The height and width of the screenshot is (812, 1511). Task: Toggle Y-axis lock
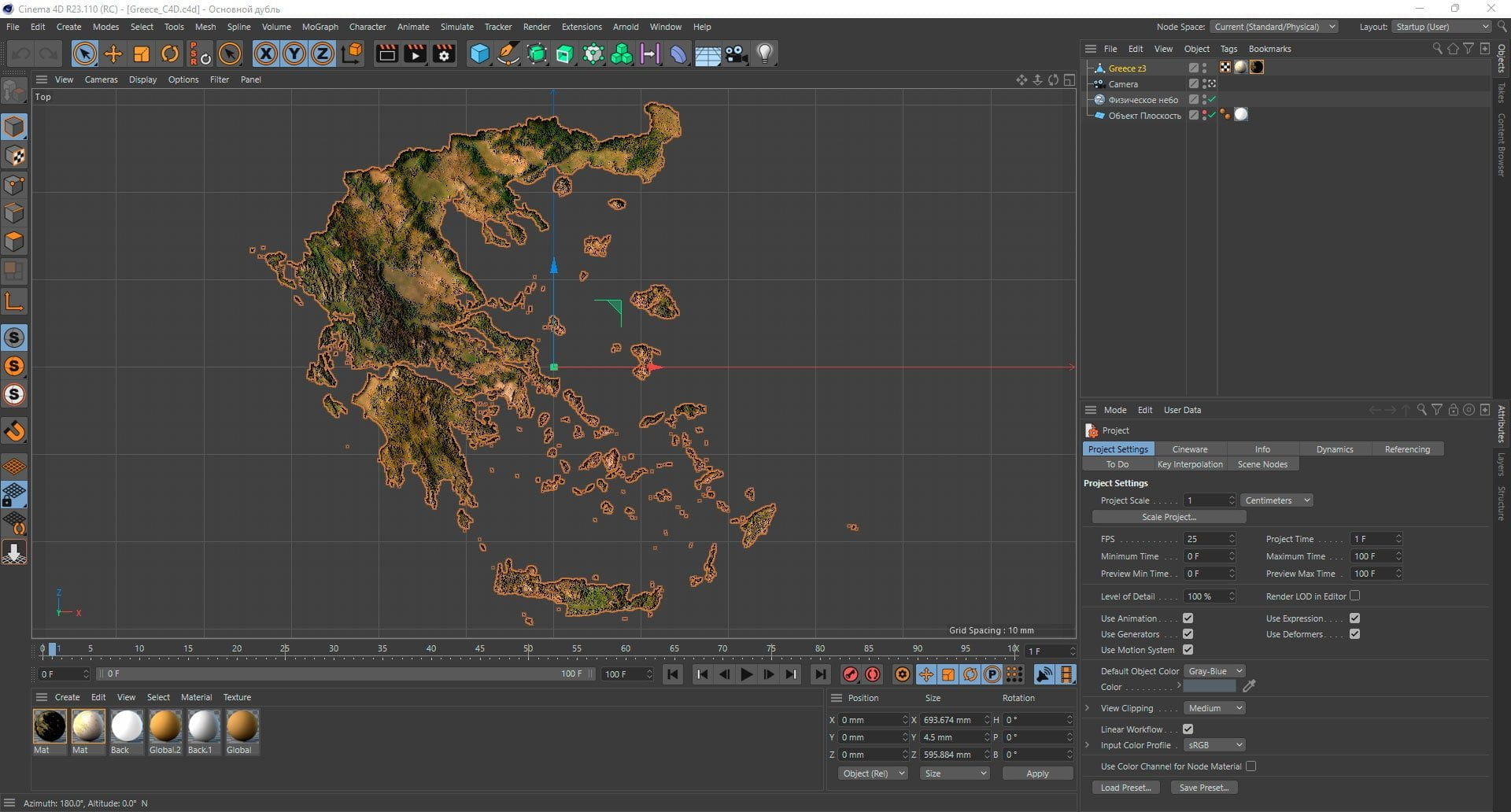pyautogui.click(x=294, y=54)
